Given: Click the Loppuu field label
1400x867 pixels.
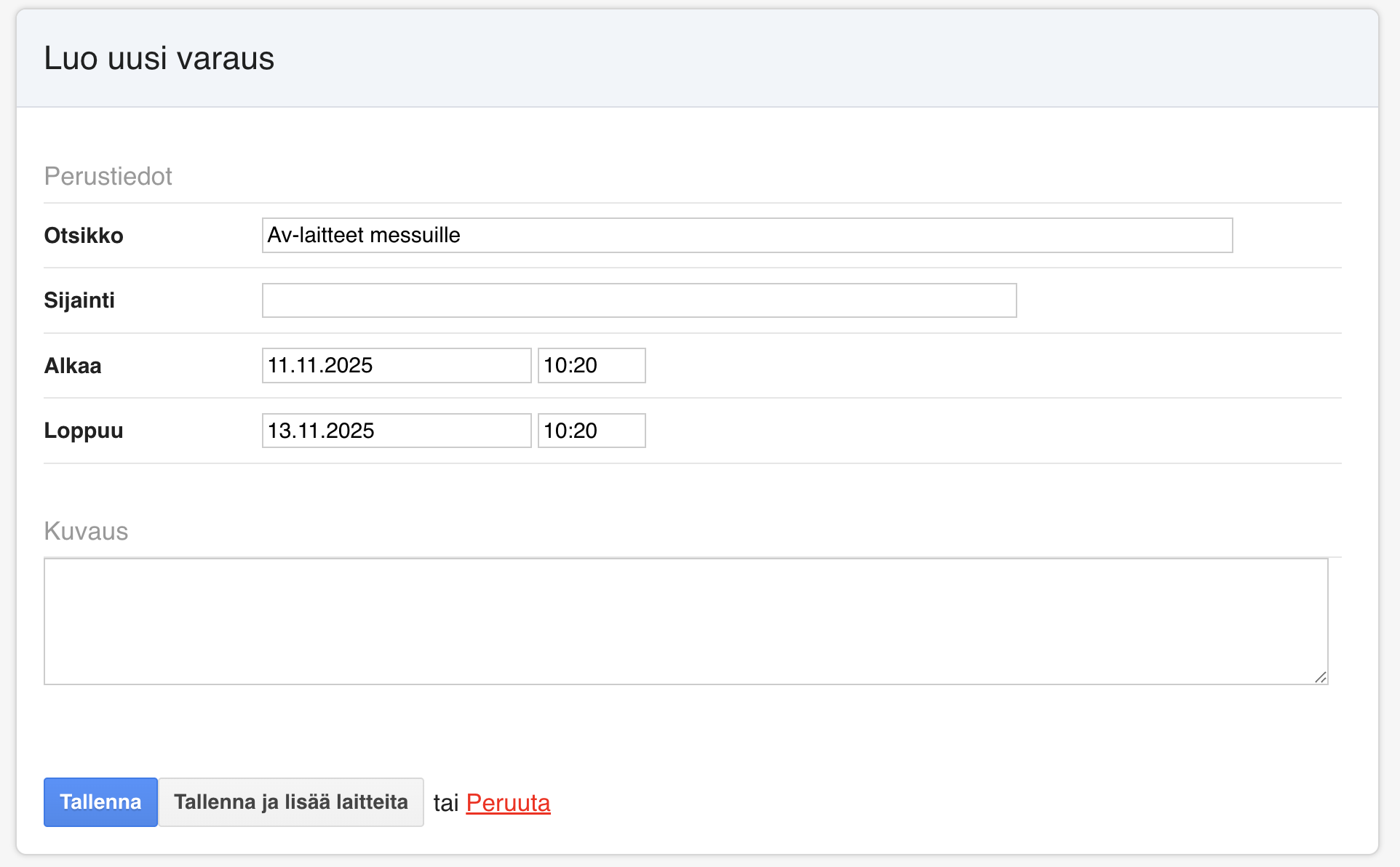Looking at the screenshot, I should point(84,431).
